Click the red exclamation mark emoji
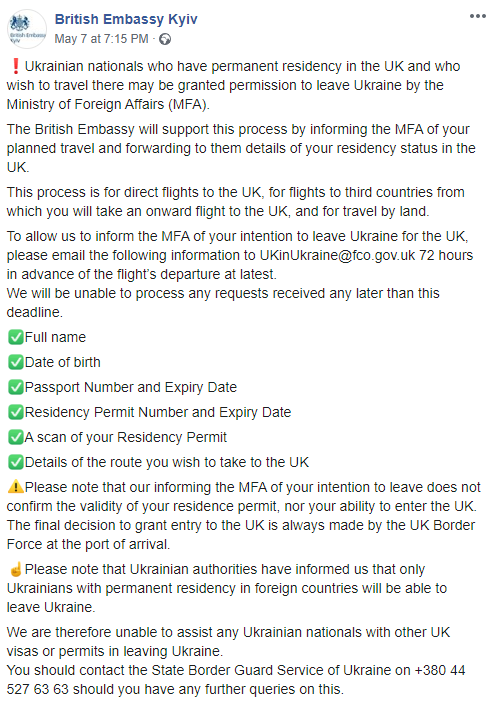Viewport: 494px width, 703px height. (x=16, y=66)
